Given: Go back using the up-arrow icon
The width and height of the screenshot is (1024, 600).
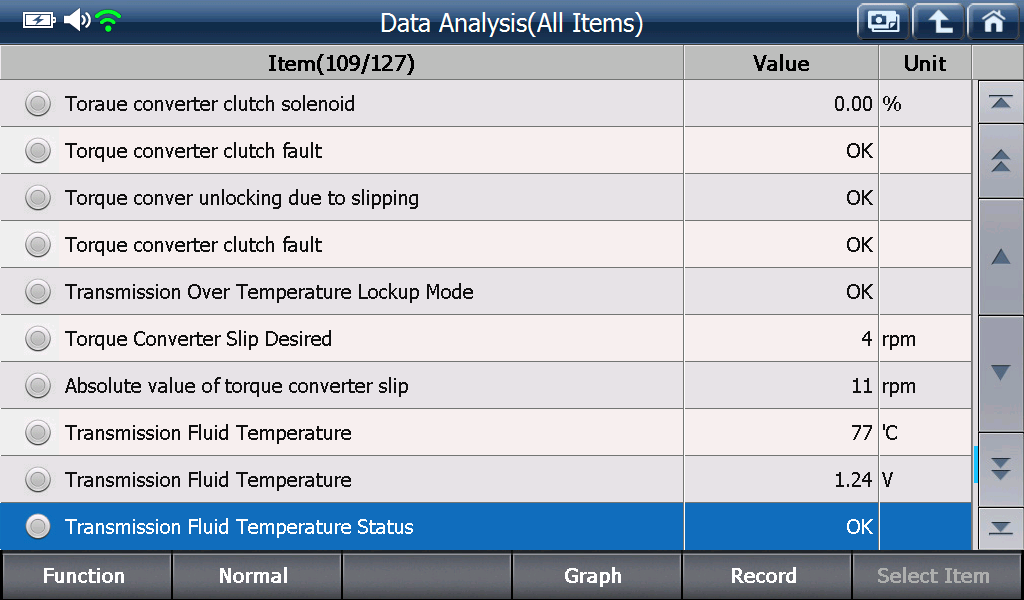Looking at the screenshot, I should [938, 22].
